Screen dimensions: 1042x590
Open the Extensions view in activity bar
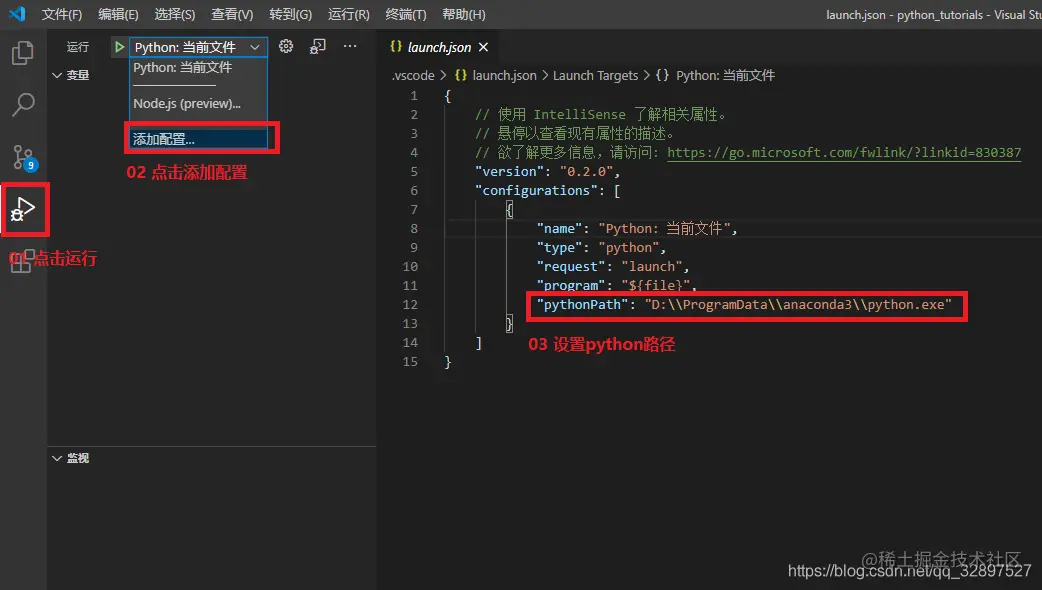[21, 262]
